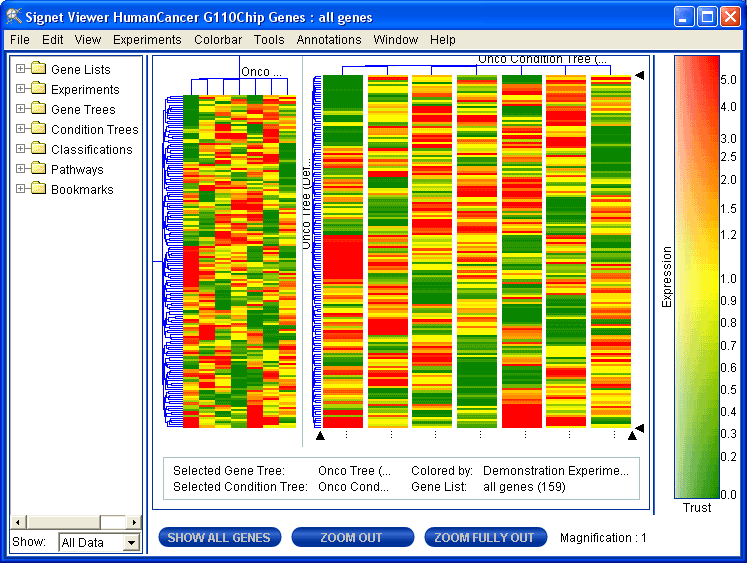This screenshot has height=563, width=747.
Task: Click the Gene Trees folder icon
Action: [39, 109]
